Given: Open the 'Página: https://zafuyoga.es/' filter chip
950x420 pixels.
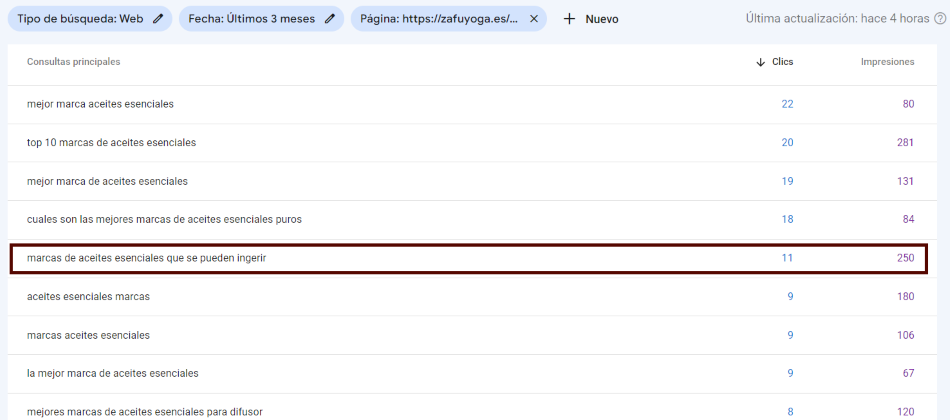Looking at the screenshot, I should [x=449, y=19].
